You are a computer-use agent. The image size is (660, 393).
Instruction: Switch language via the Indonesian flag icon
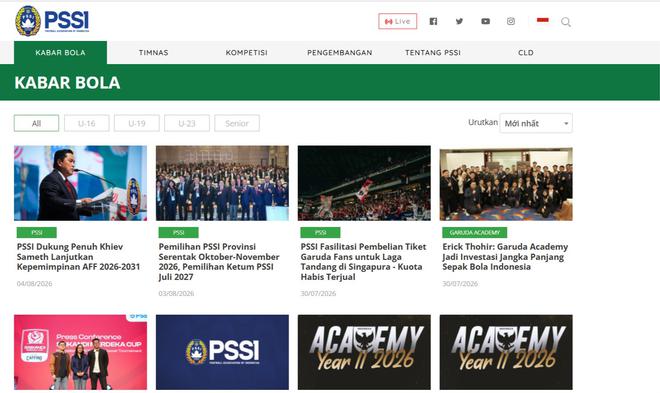543,20
